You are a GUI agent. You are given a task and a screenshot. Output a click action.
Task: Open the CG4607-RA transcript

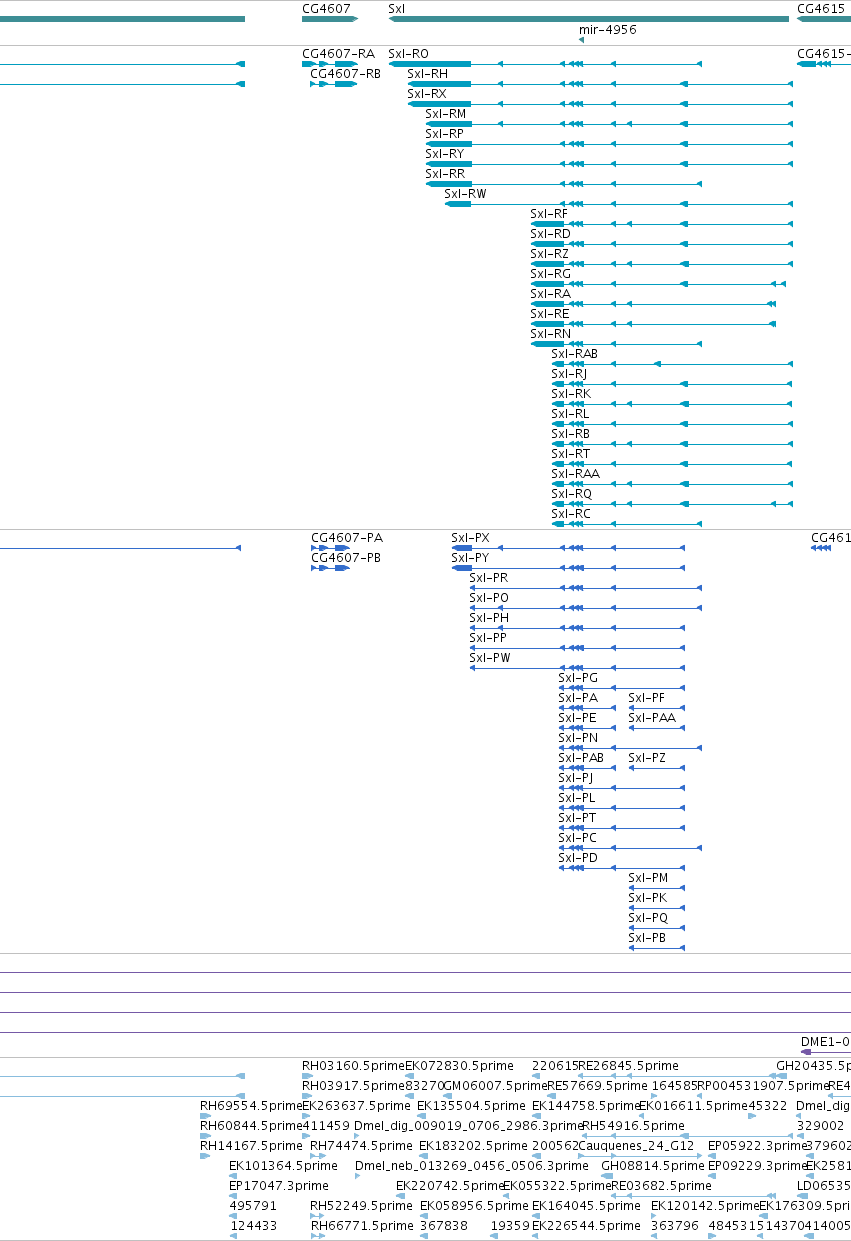(x=338, y=54)
